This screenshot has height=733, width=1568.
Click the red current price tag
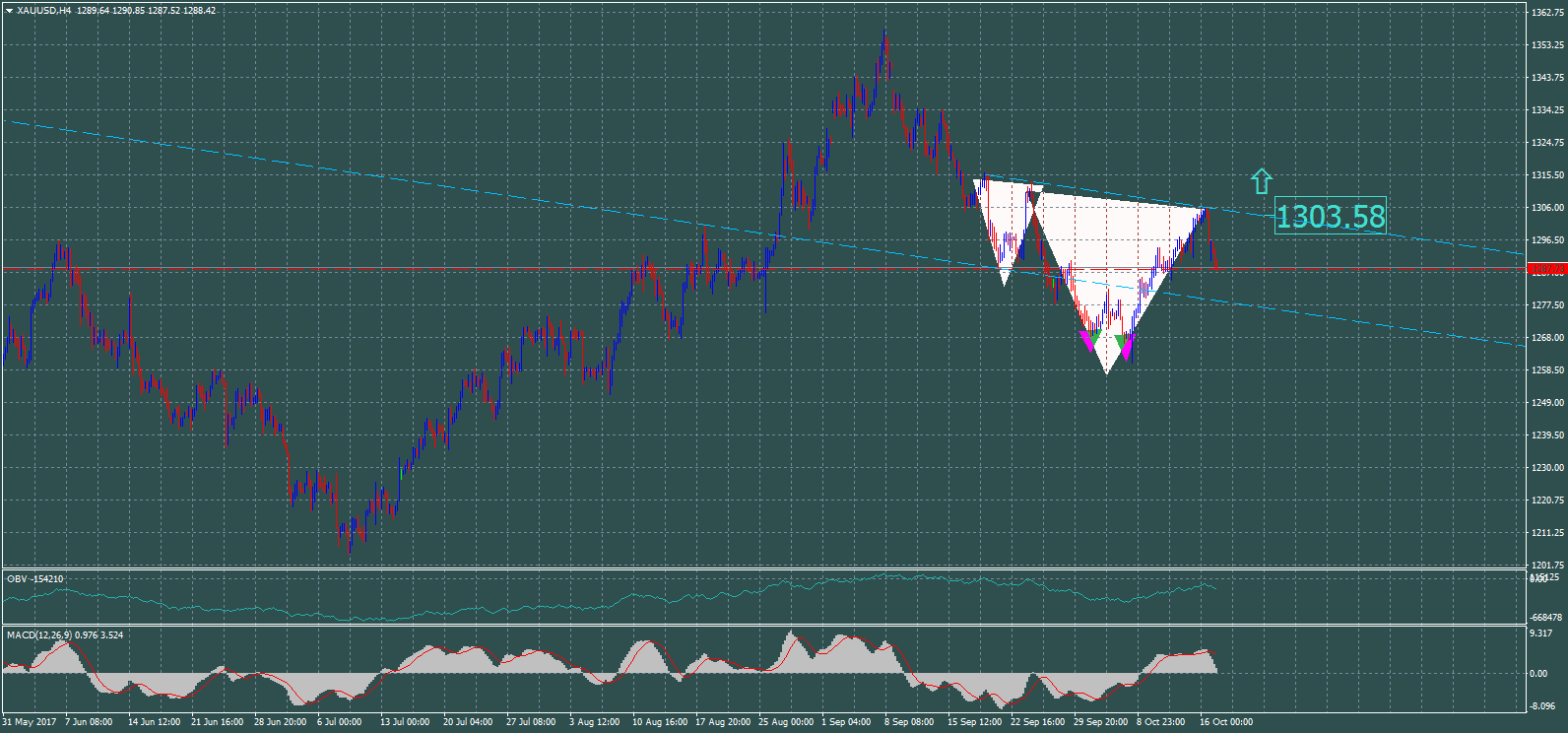(1546, 269)
